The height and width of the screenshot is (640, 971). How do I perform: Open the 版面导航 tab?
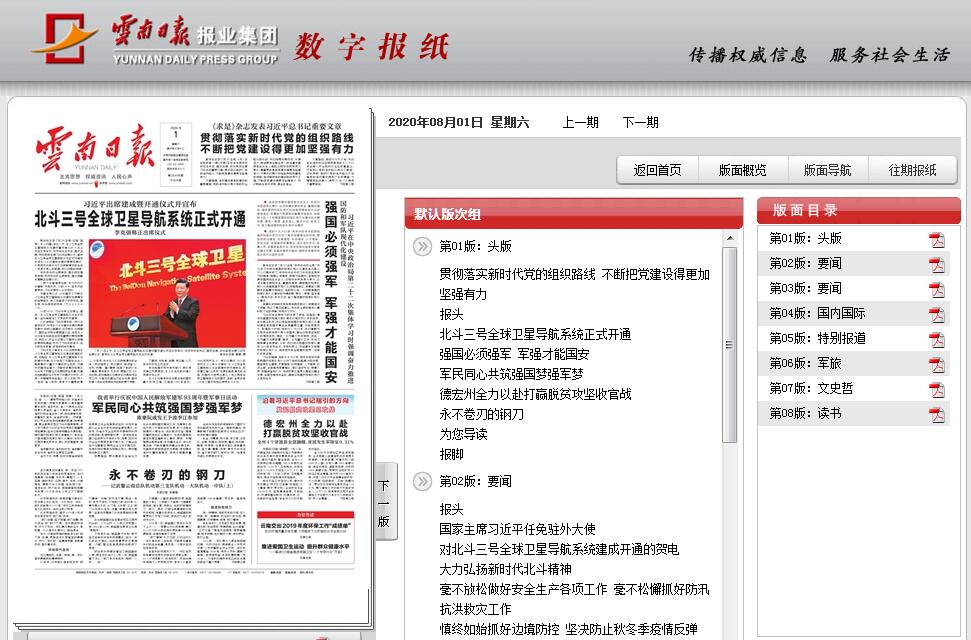827,170
